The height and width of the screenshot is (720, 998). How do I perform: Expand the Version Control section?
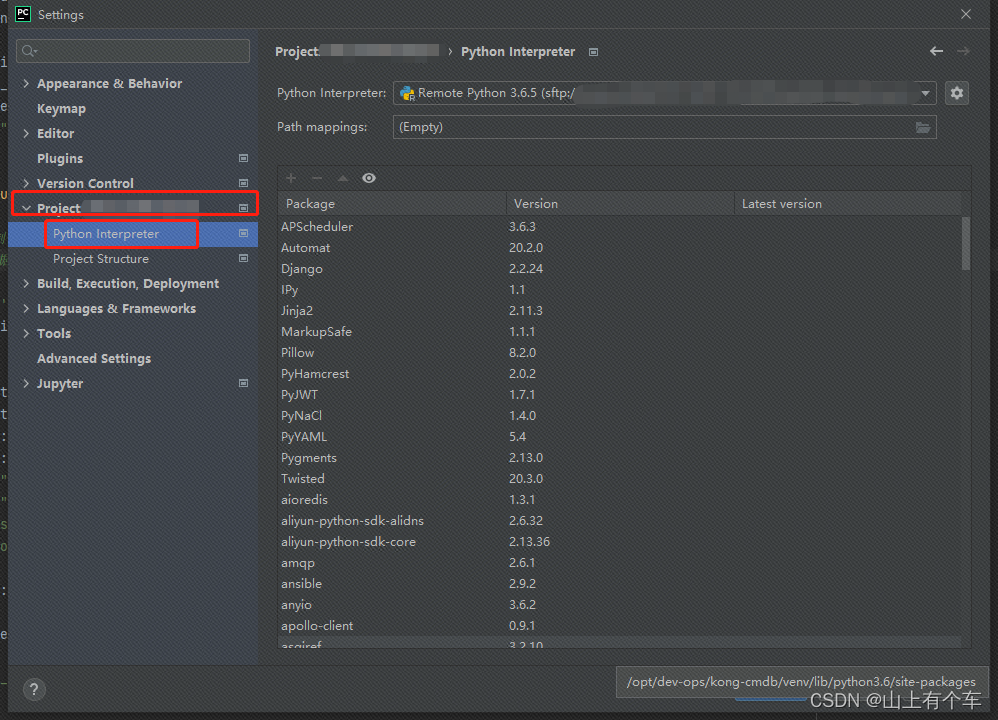coord(26,183)
